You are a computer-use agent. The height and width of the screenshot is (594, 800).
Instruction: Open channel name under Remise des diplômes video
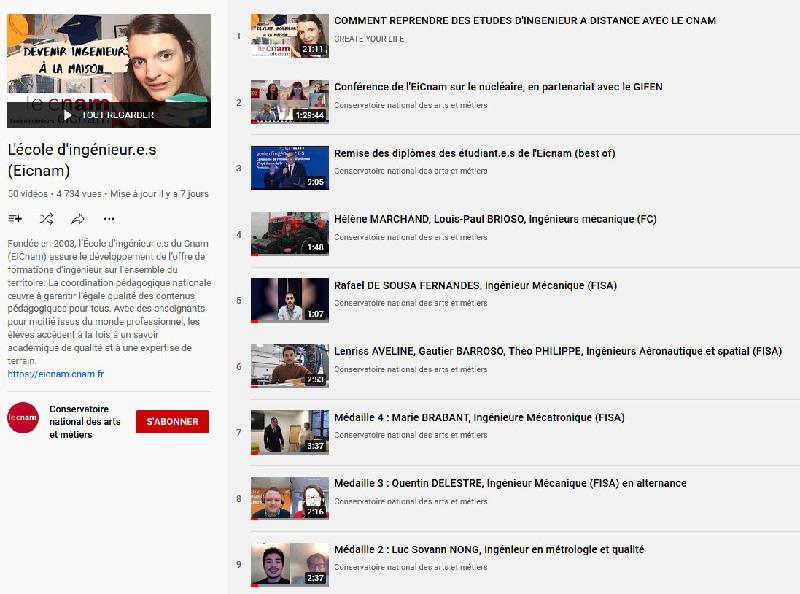pos(411,171)
